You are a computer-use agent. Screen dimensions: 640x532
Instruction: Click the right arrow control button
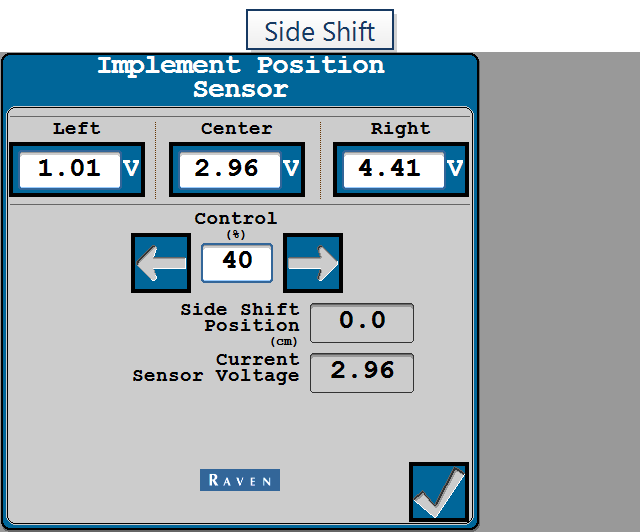pos(313,263)
